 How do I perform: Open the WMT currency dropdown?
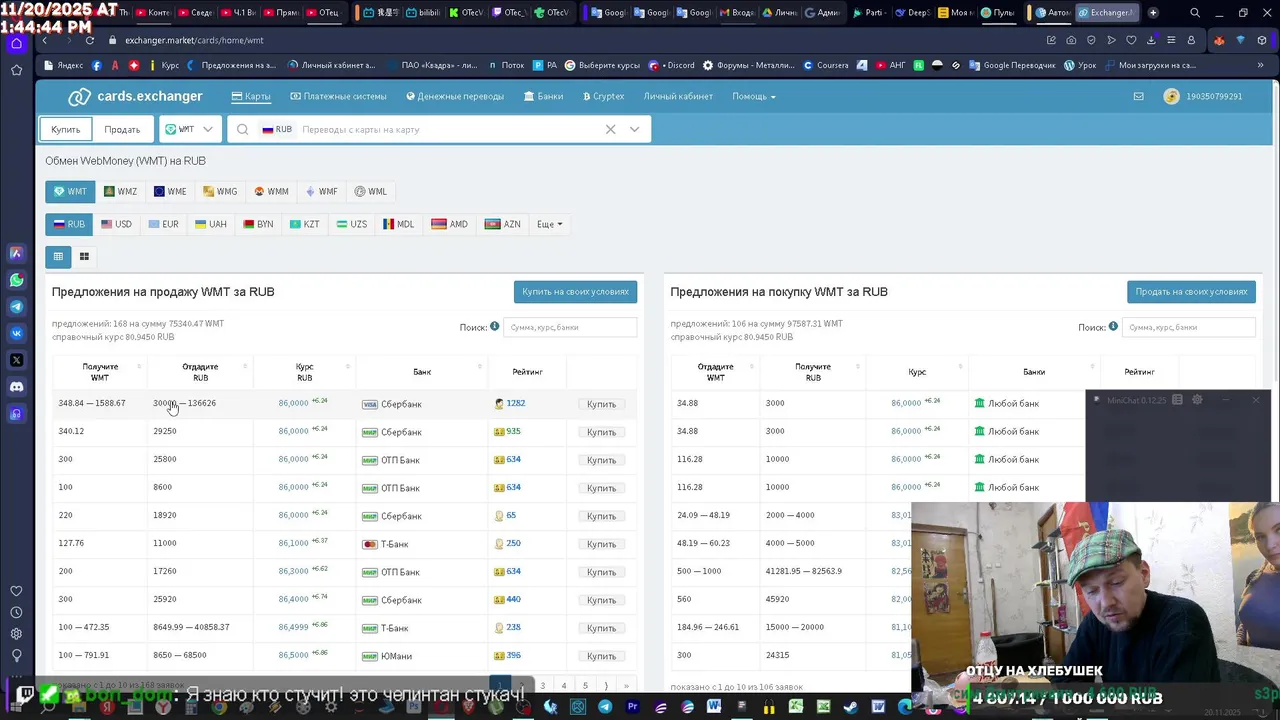click(x=190, y=129)
